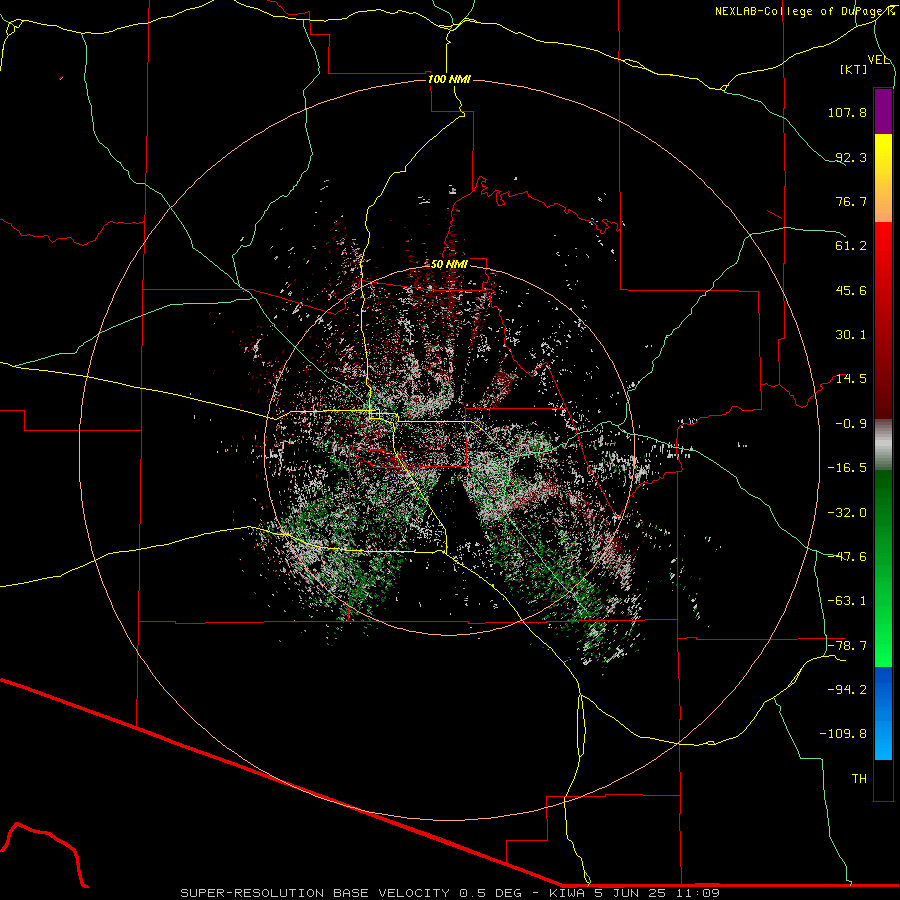This screenshot has width=900, height=900.
Task: Click the -0.9 velocity scale value
Action: tap(851, 424)
